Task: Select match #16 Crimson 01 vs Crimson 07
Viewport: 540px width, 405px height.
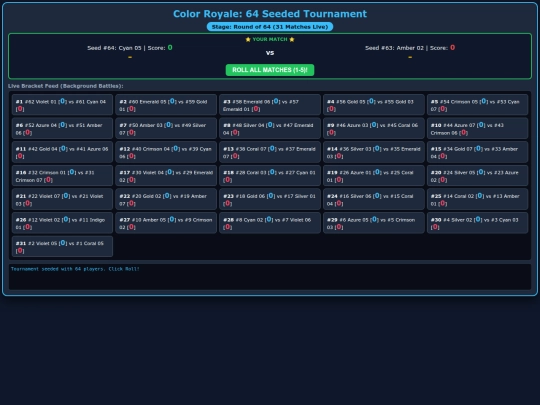Action: (x=62, y=176)
